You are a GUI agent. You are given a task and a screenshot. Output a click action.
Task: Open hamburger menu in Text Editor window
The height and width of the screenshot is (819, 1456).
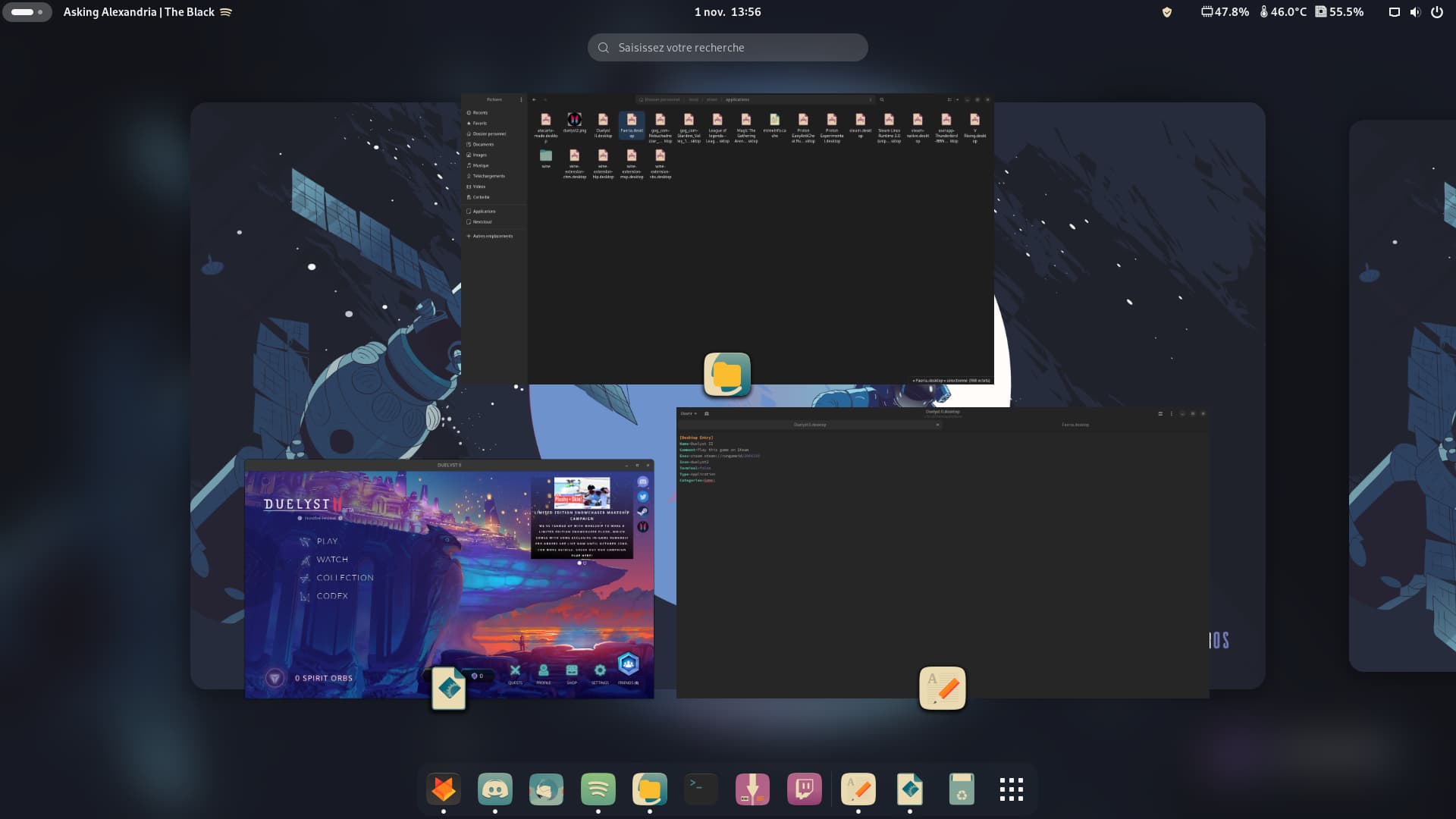pyautogui.click(x=1160, y=413)
